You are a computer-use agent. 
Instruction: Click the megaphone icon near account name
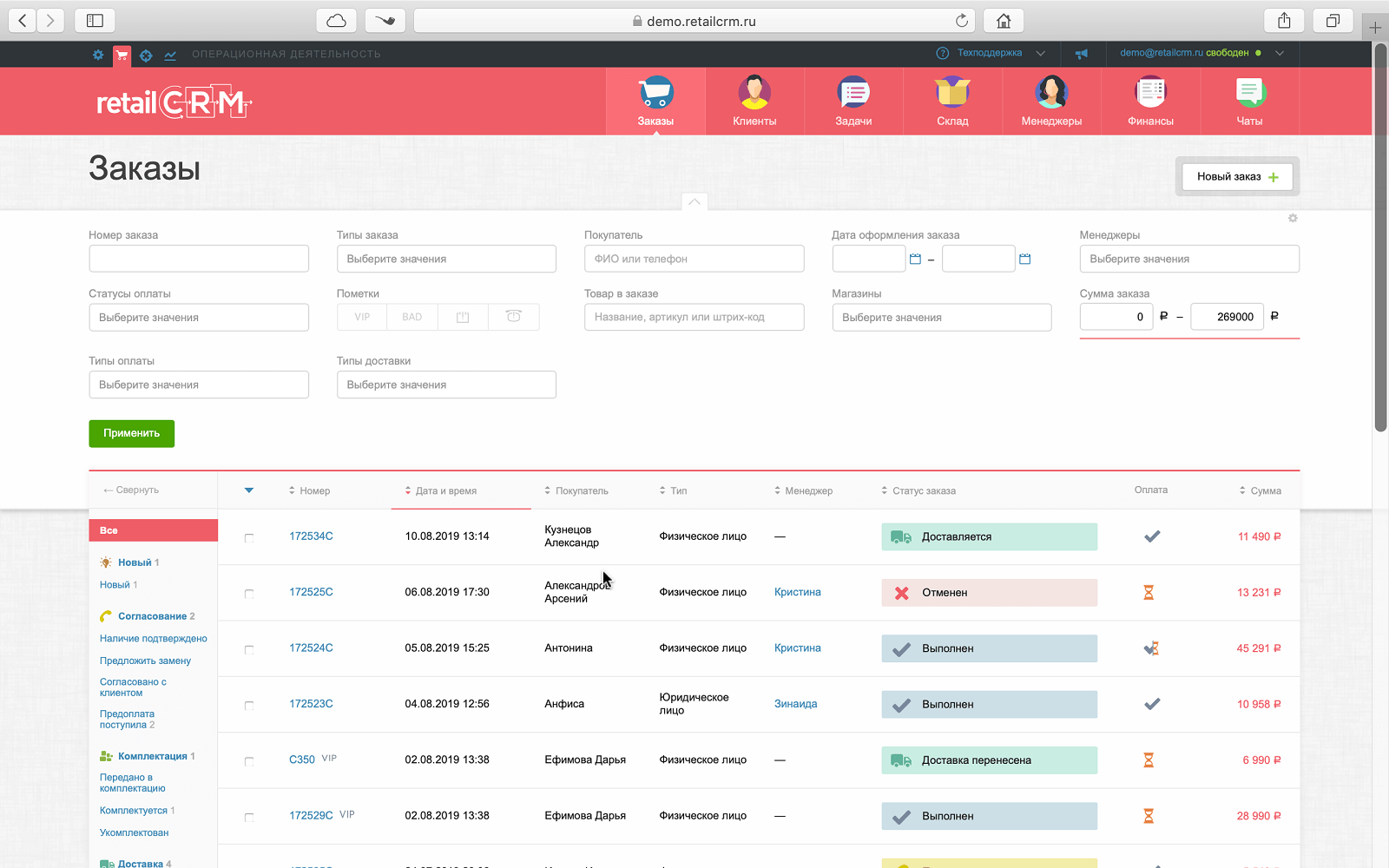pyautogui.click(x=1081, y=53)
